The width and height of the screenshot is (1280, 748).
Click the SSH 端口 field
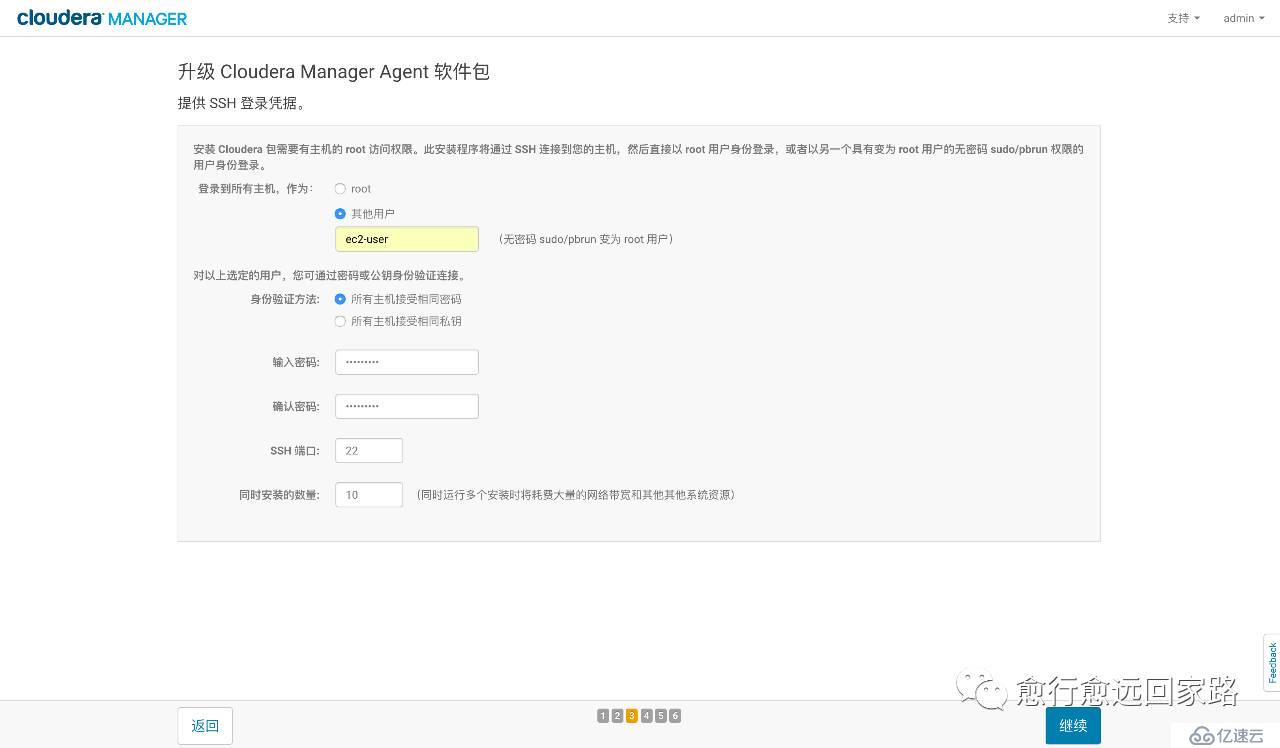tap(369, 450)
